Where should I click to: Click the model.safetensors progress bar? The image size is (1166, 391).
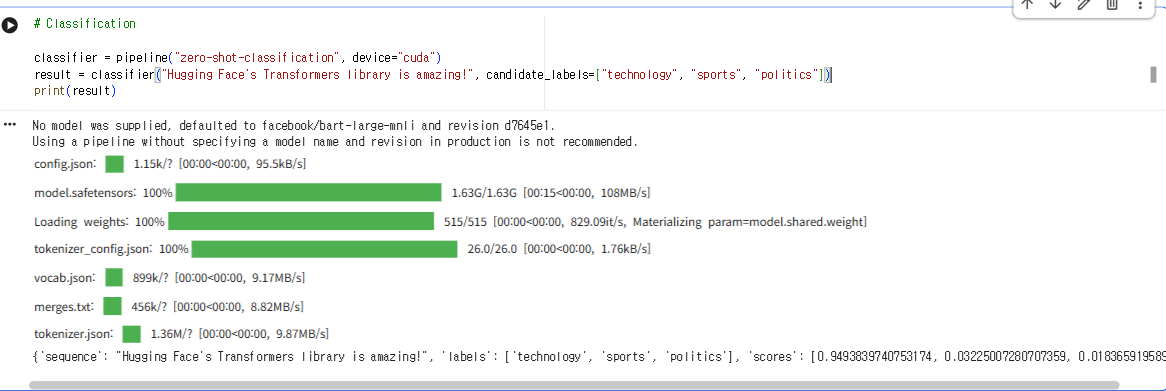click(x=308, y=193)
